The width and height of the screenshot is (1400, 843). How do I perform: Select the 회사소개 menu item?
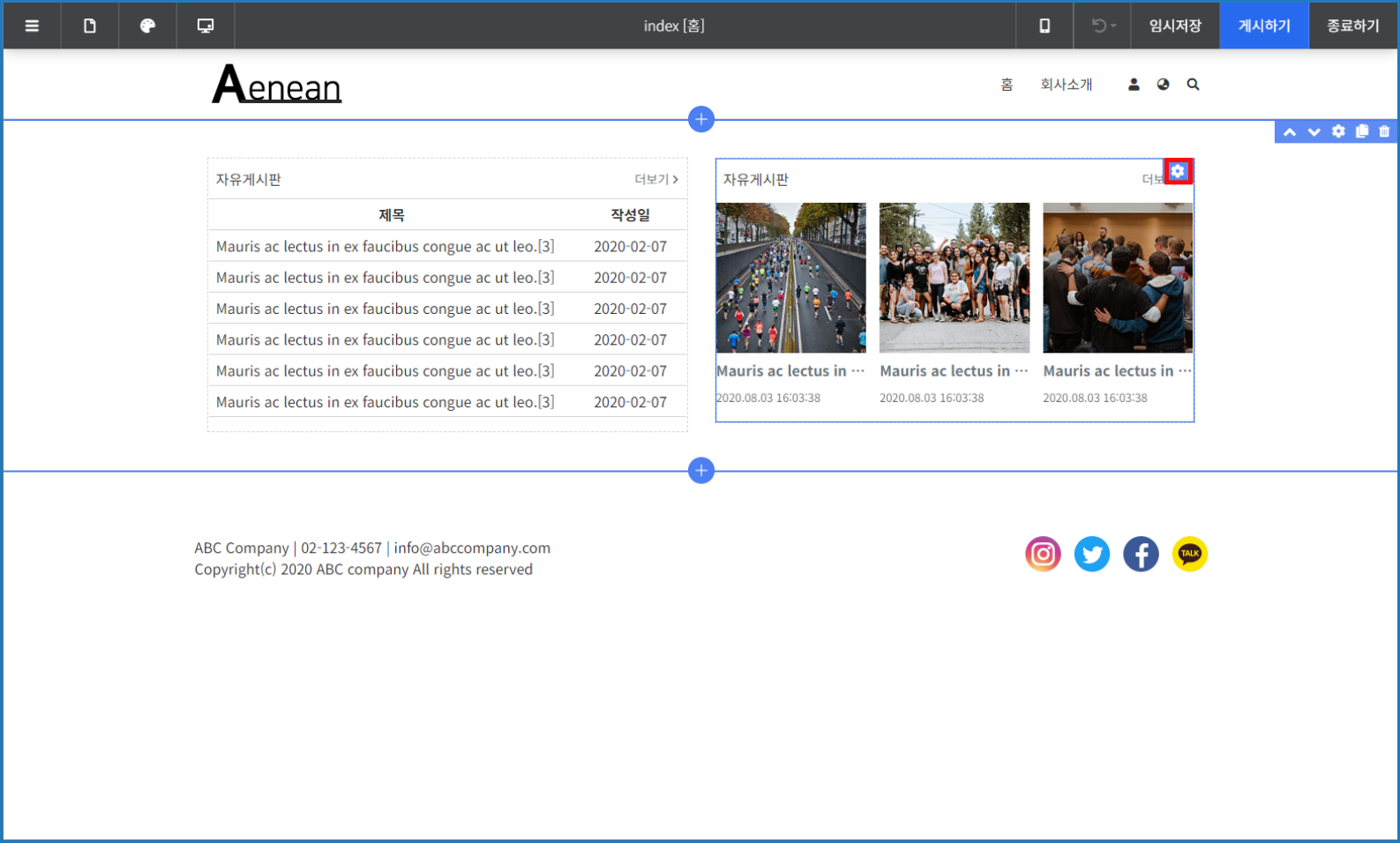[x=1066, y=85]
